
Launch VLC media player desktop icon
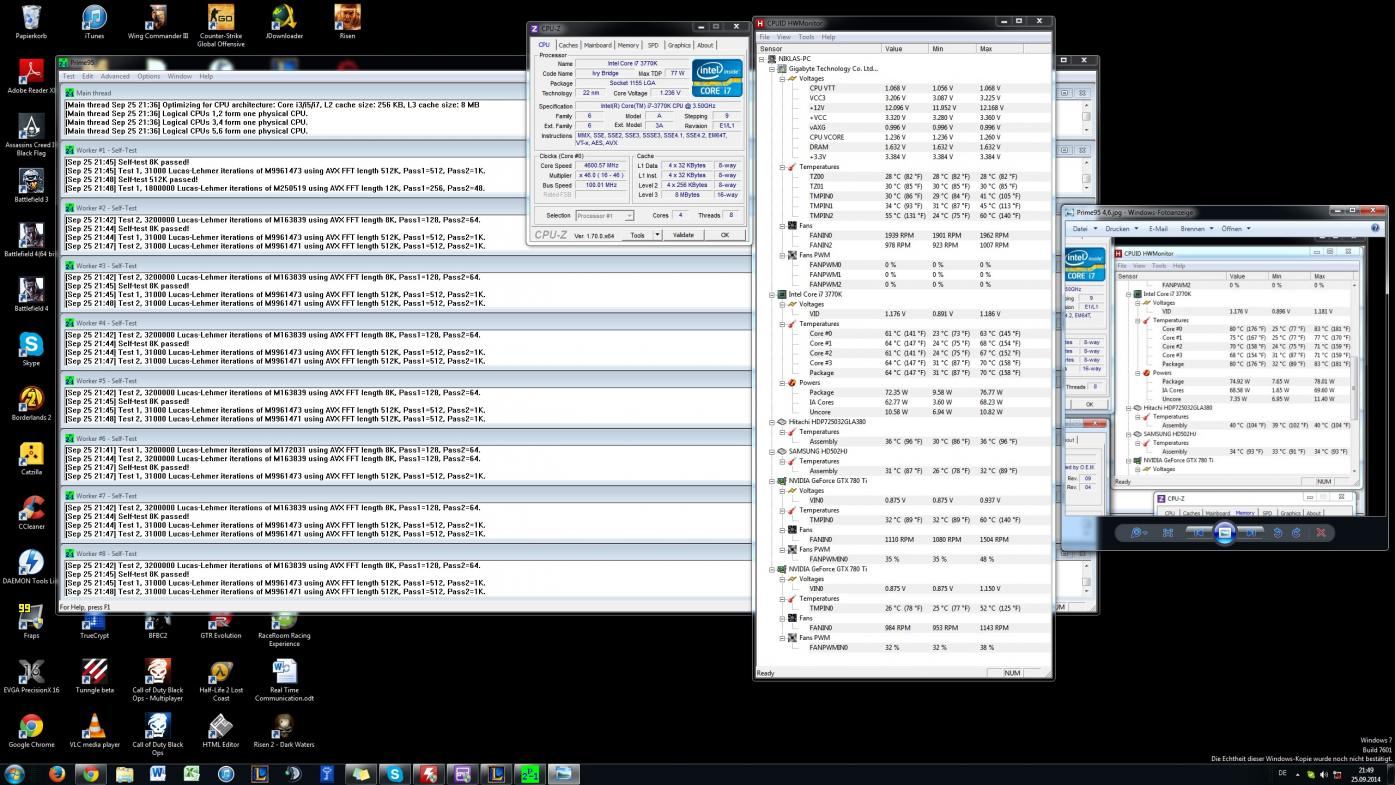(x=94, y=730)
